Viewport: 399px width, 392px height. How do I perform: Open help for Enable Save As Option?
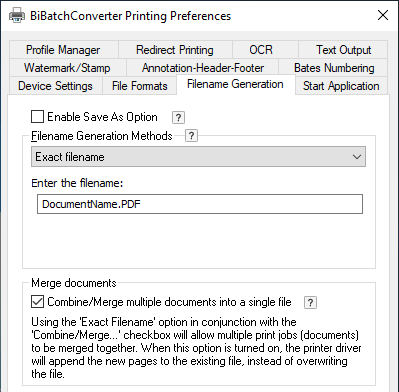178,117
